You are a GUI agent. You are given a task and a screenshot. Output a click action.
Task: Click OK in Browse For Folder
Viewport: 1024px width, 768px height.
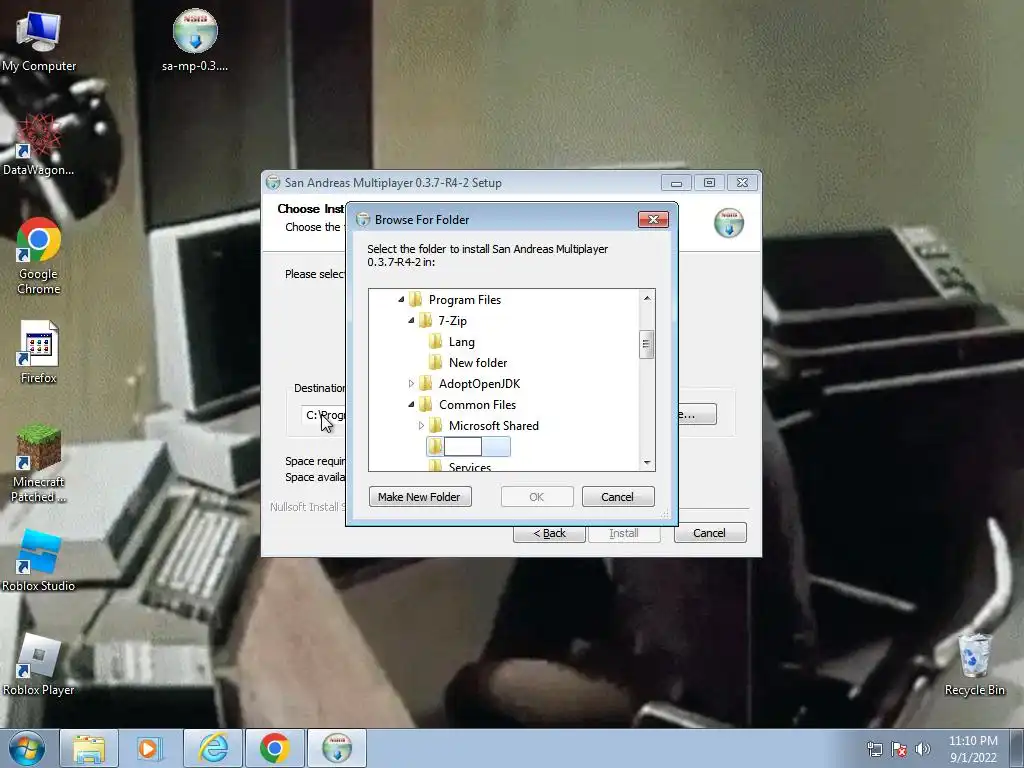click(537, 496)
